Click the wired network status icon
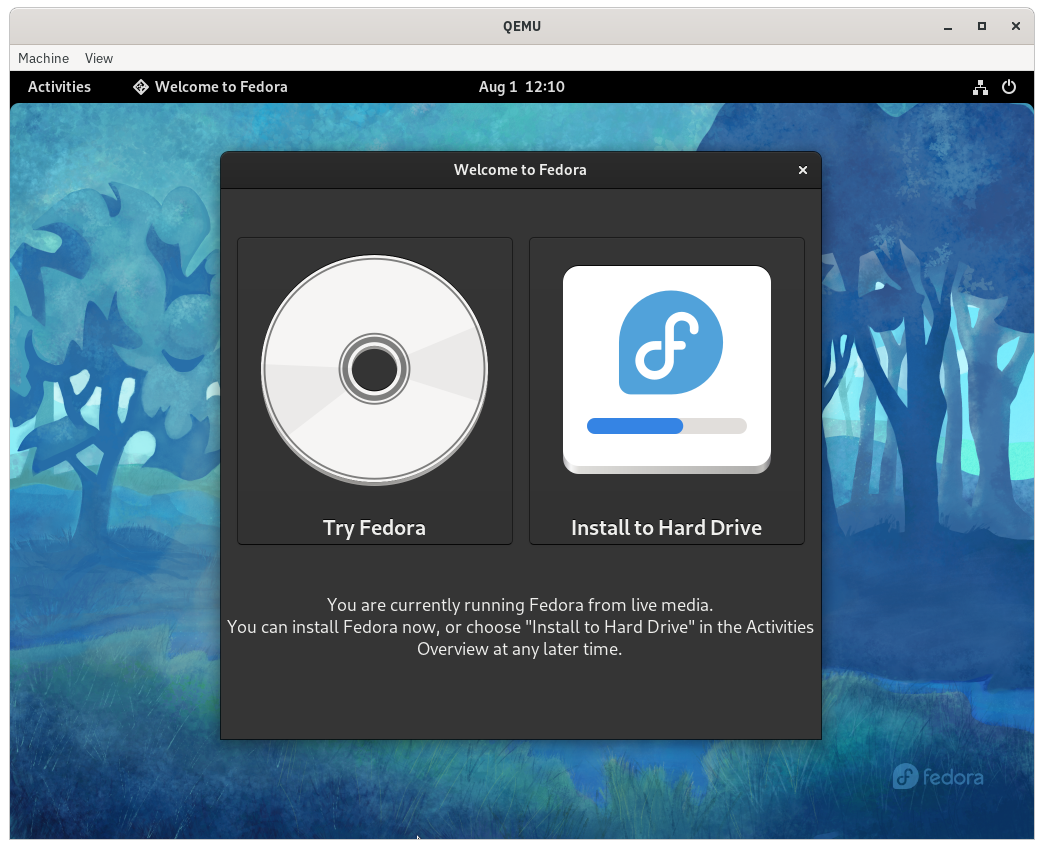This screenshot has height=849, width=1044. pos(980,87)
